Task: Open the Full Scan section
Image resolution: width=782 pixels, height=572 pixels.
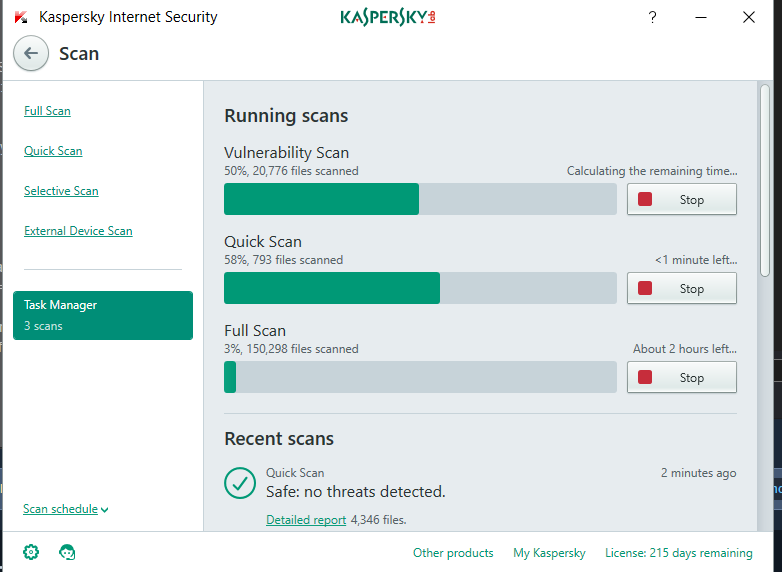Action: tap(47, 111)
